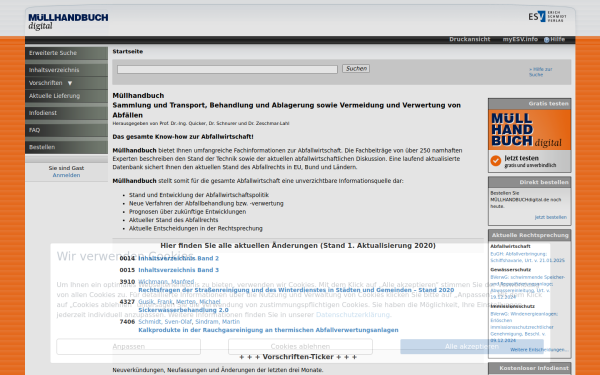Open EuGH Abfallverbringung ruling link

(527, 257)
